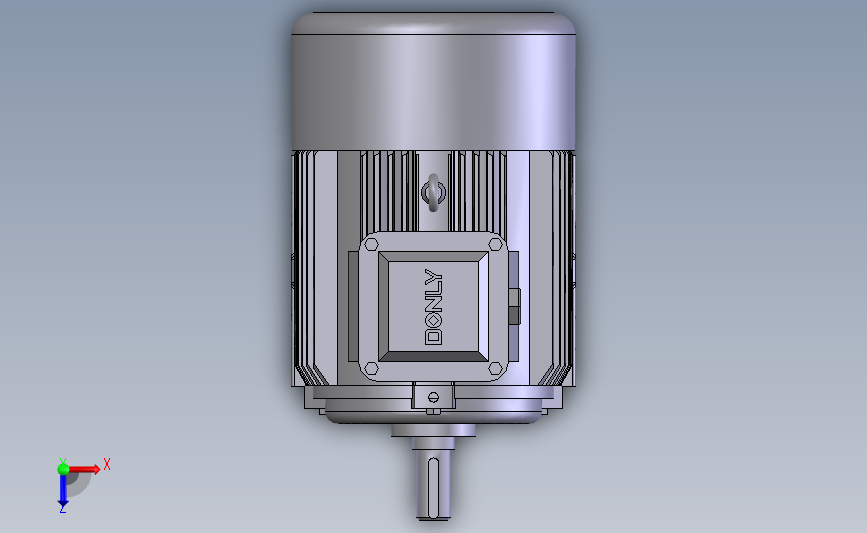This screenshot has width=867, height=533.
Task: Select the lower-right corner screw of the terminal box
Action: coord(495,368)
